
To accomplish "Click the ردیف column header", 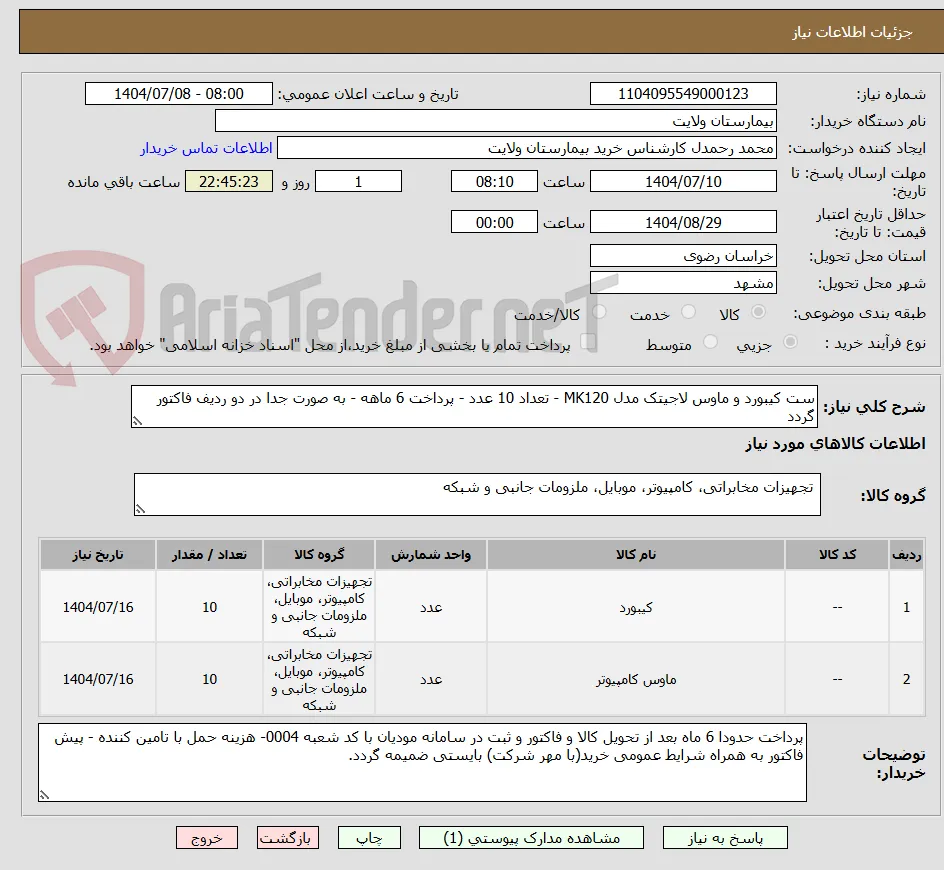I will (x=907, y=555).
